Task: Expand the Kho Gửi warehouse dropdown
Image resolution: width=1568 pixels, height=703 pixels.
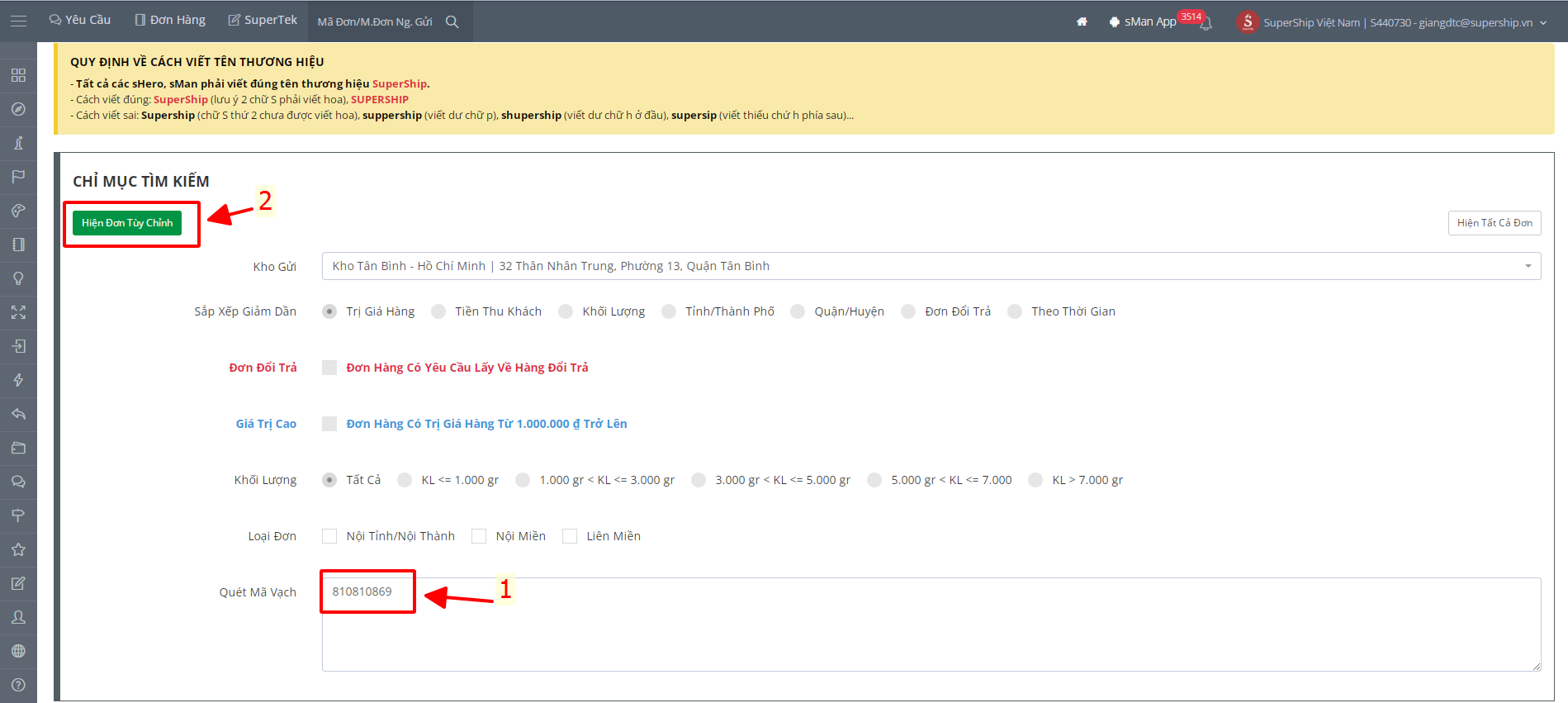Action: [x=931, y=266]
